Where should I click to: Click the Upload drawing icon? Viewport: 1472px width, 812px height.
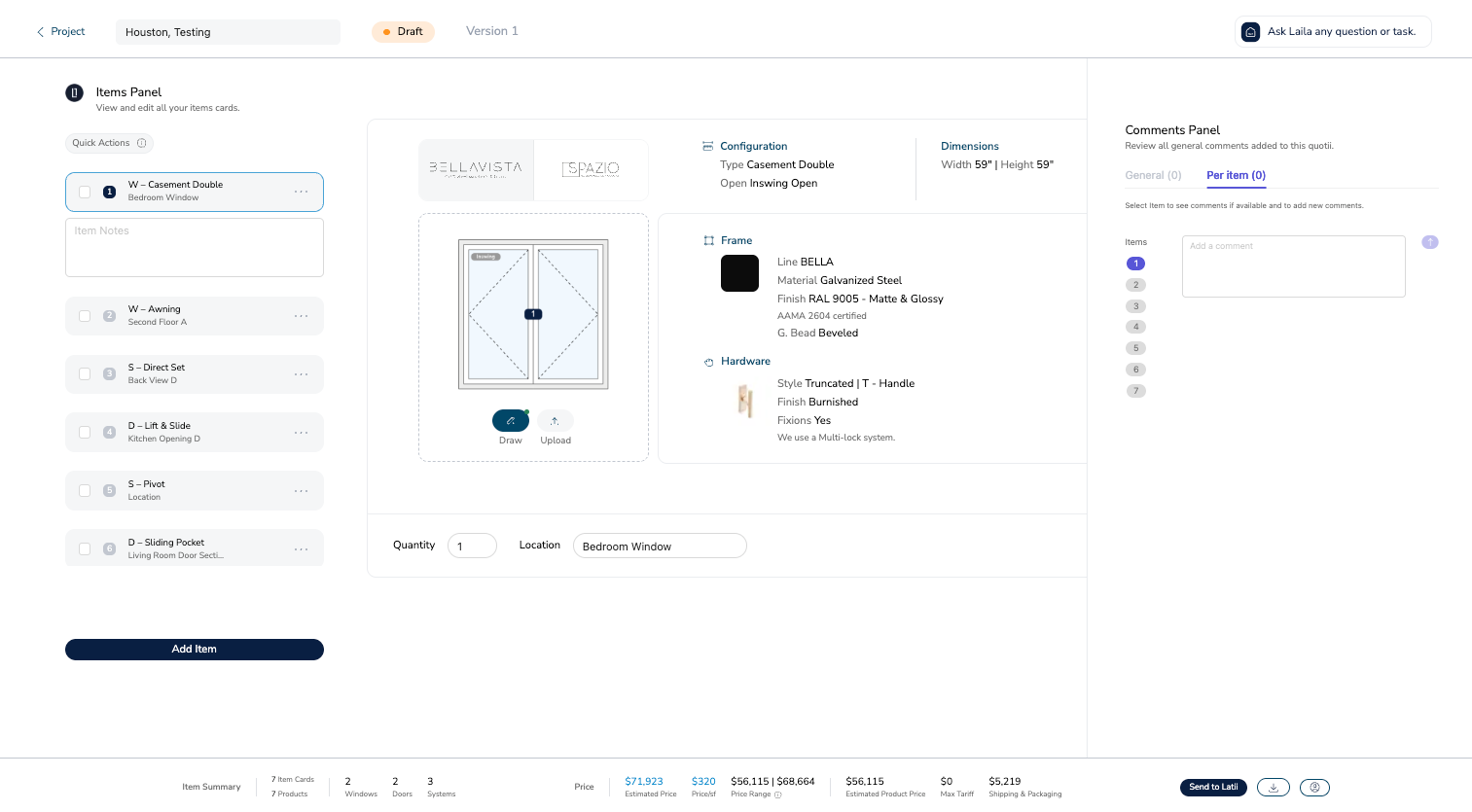coord(555,421)
